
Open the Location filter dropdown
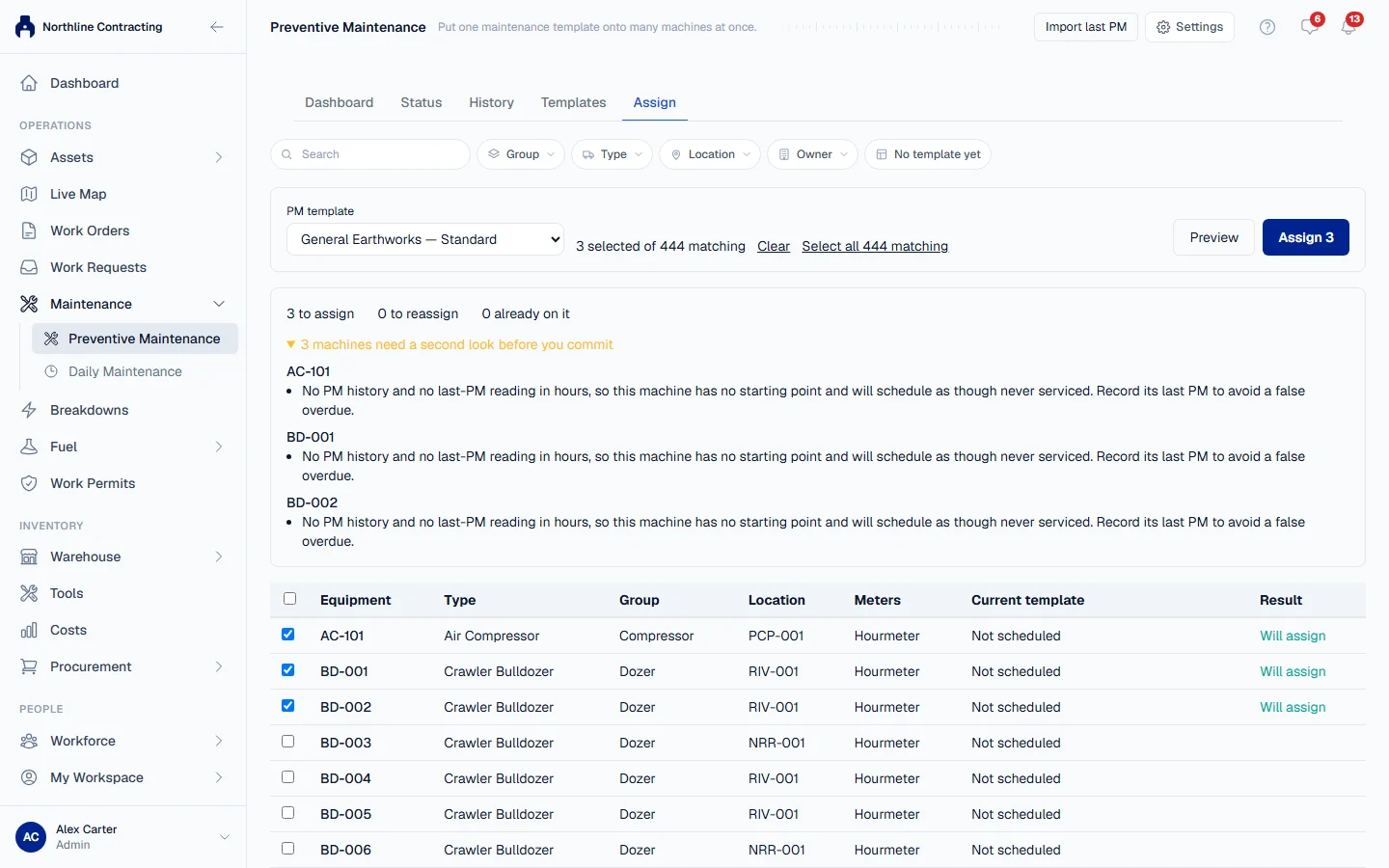pos(710,154)
